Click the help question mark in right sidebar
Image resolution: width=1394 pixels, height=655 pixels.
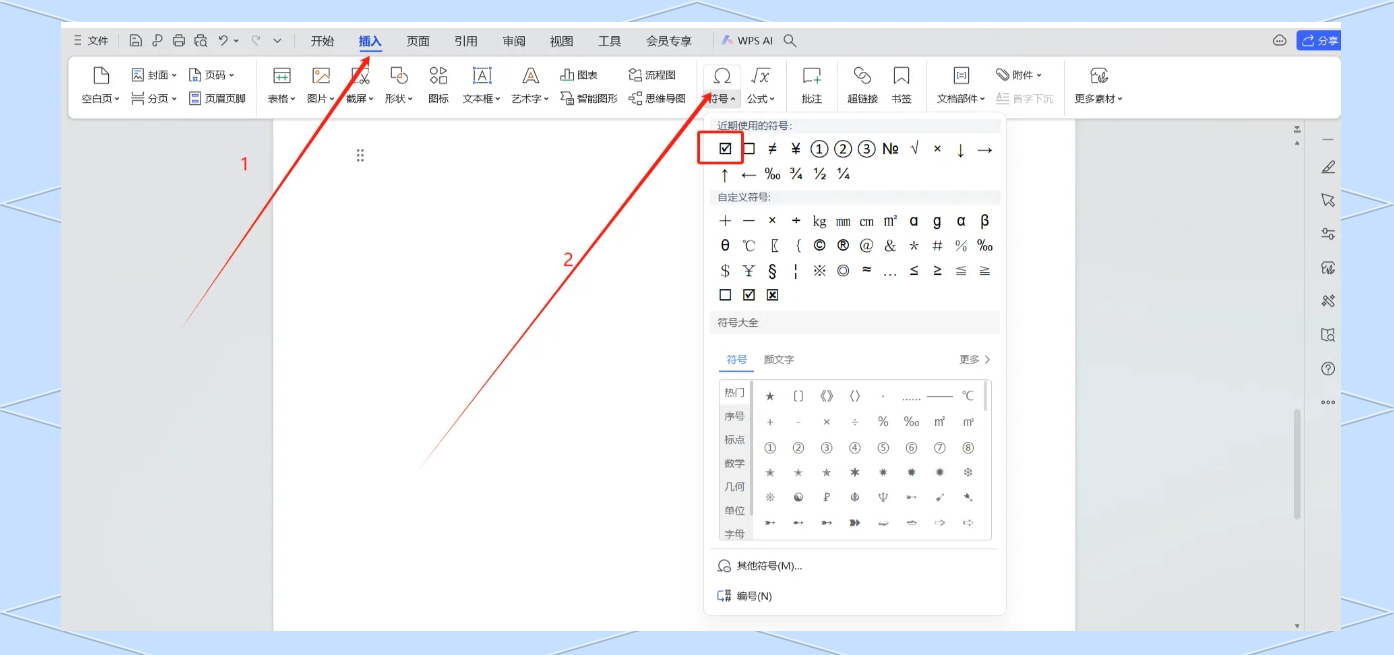tap(1328, 369)
